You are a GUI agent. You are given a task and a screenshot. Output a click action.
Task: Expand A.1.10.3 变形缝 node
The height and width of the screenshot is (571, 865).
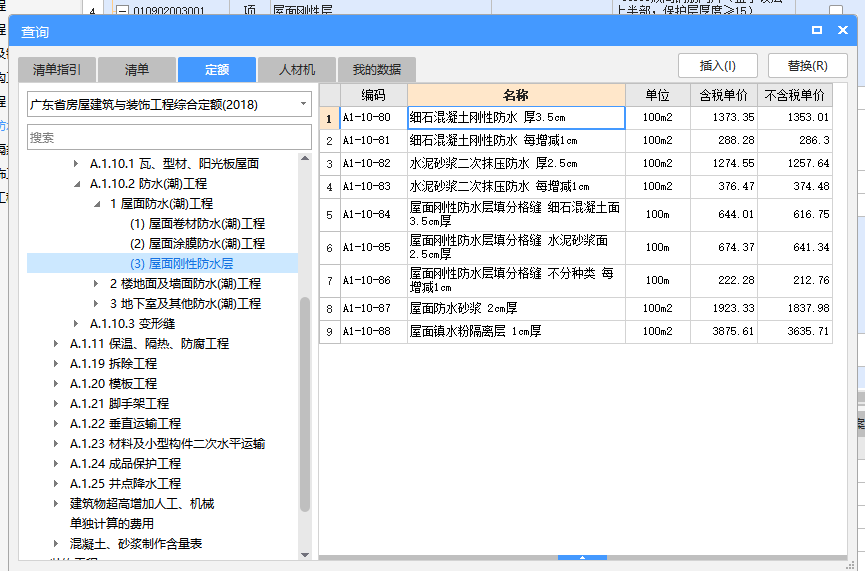pyautogui.click(x=76, y=323)
